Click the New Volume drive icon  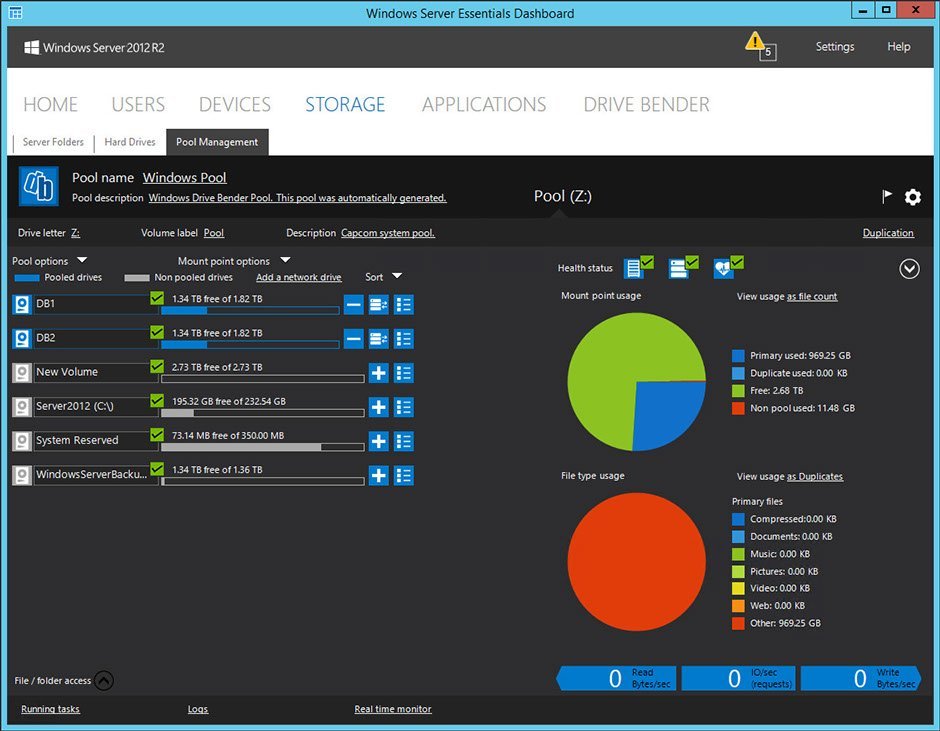[22, 373]
